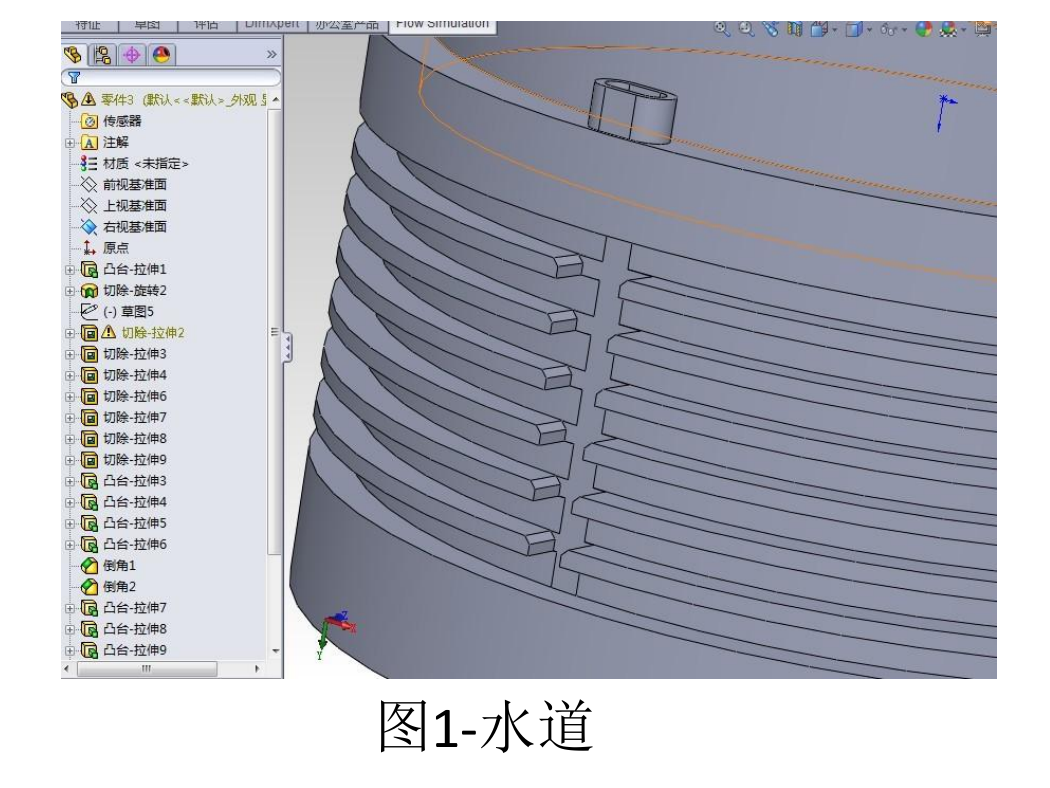Screen dimensions: 1050x788
Task: Expand the 凸台-拉伸9 feature
Action: click(x=70, y=651)
